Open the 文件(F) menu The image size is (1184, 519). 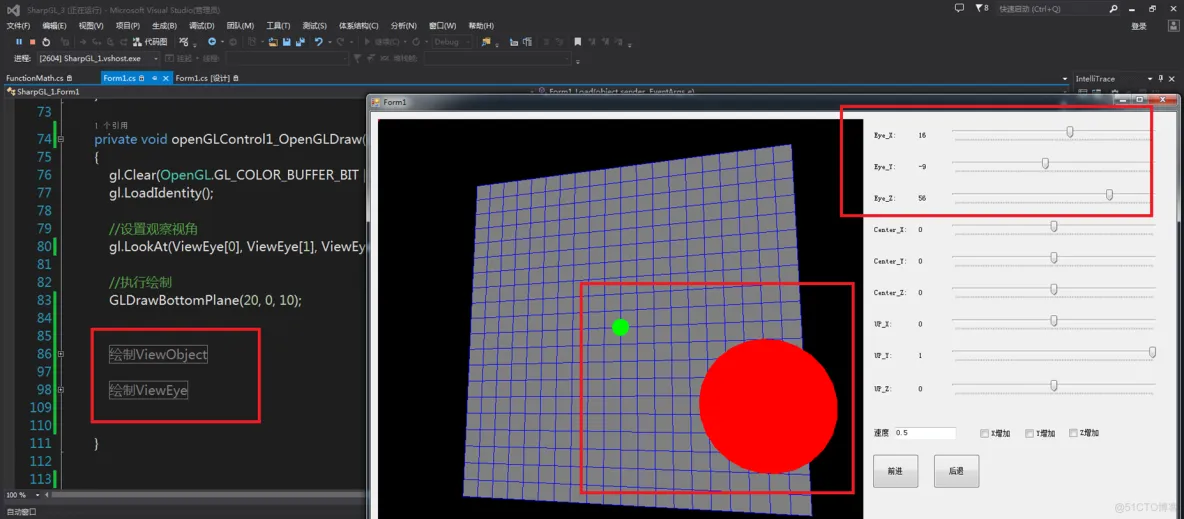17,26
